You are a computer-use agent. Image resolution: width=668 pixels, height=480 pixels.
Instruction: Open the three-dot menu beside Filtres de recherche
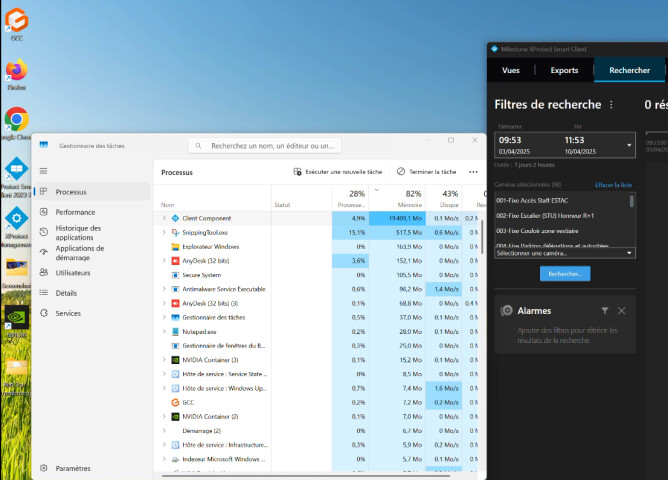tap(611, 105)
